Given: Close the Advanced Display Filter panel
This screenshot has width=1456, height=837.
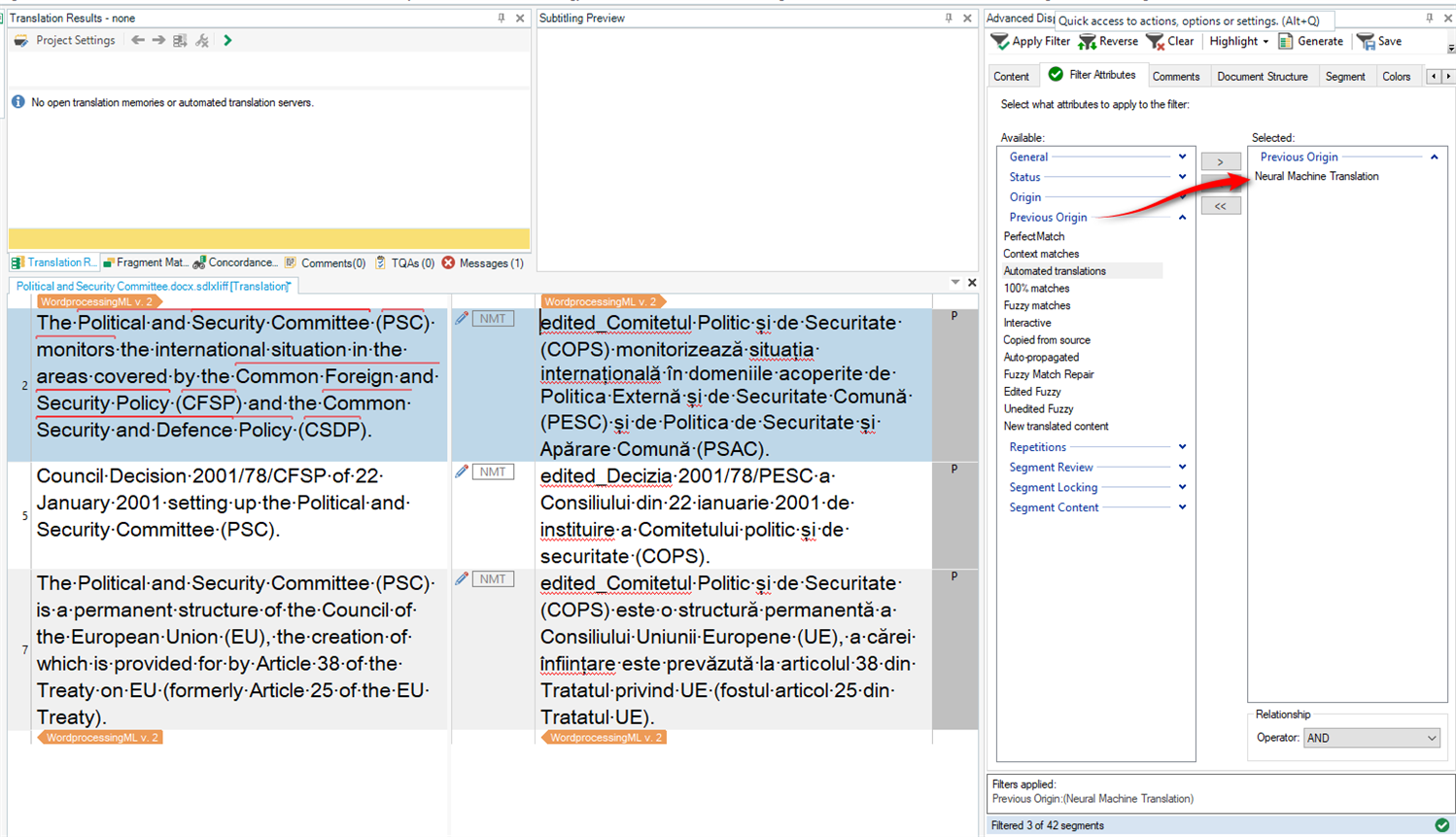Looking at the screenshot, I should pos(1447,18).
